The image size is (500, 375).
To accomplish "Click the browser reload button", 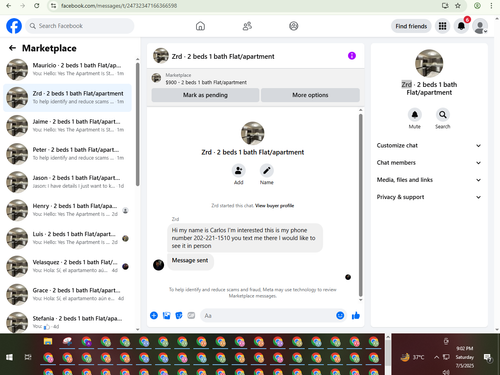I will pyautogui.click(x=37, y=6).
